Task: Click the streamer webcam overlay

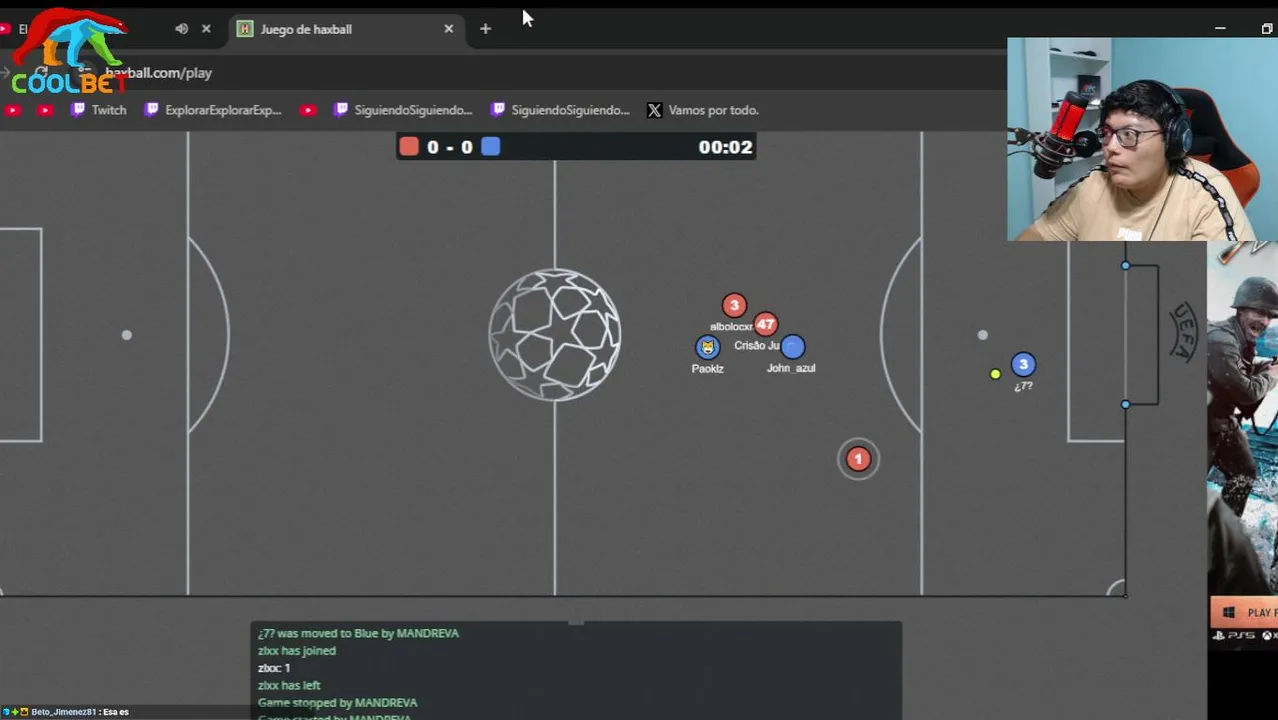Action: (1142, 140)
